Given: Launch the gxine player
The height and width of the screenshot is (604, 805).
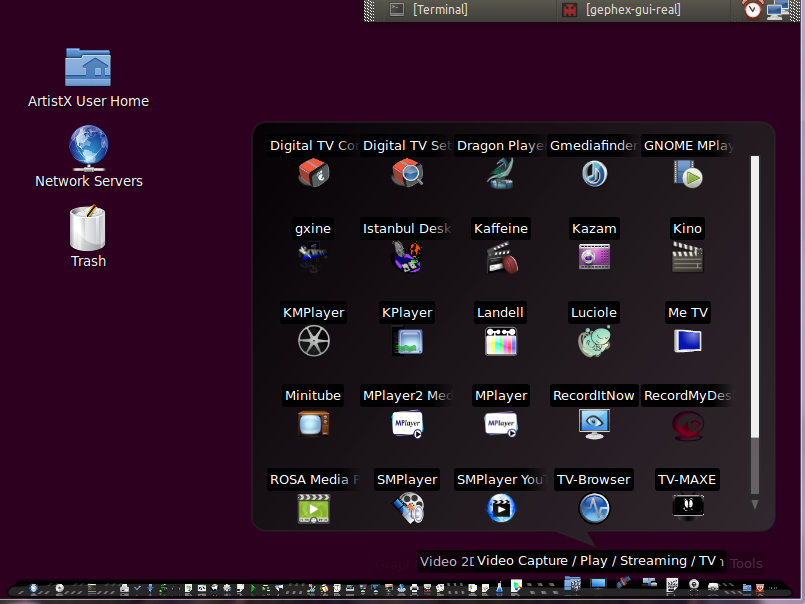Looking at the screenshot, I should tap(313, 257).
